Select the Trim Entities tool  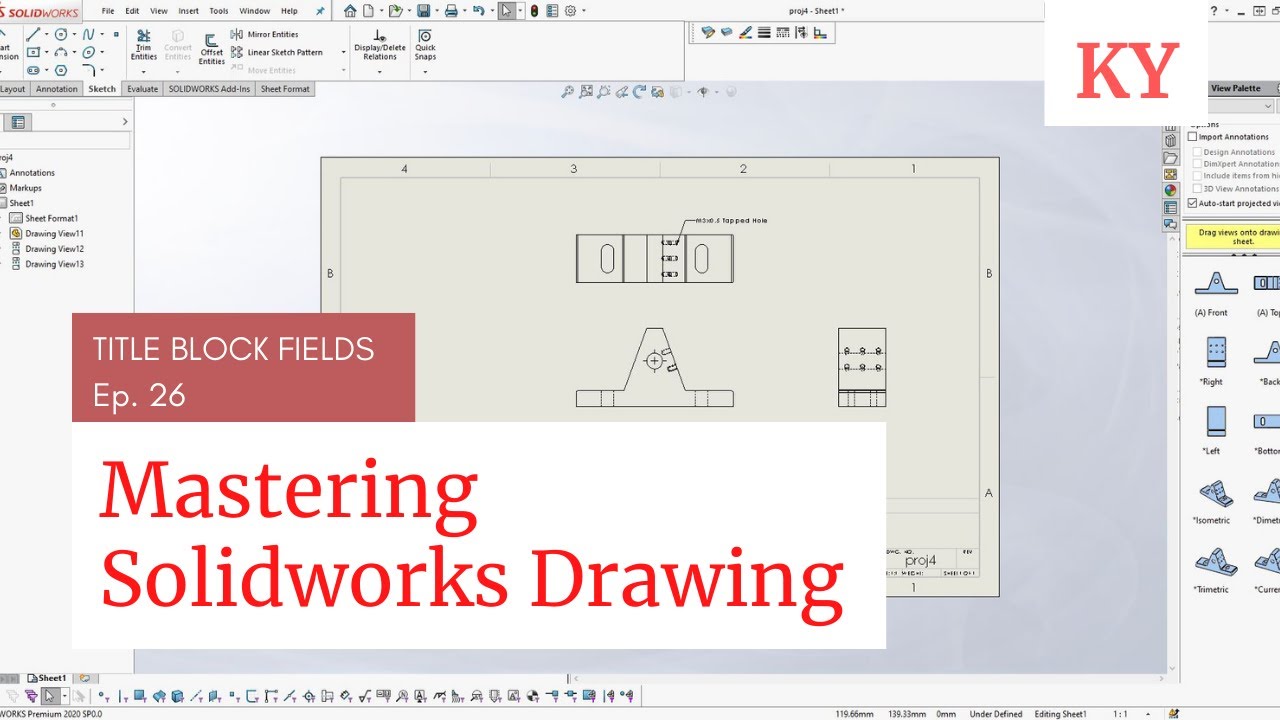[x=144, y=46]
